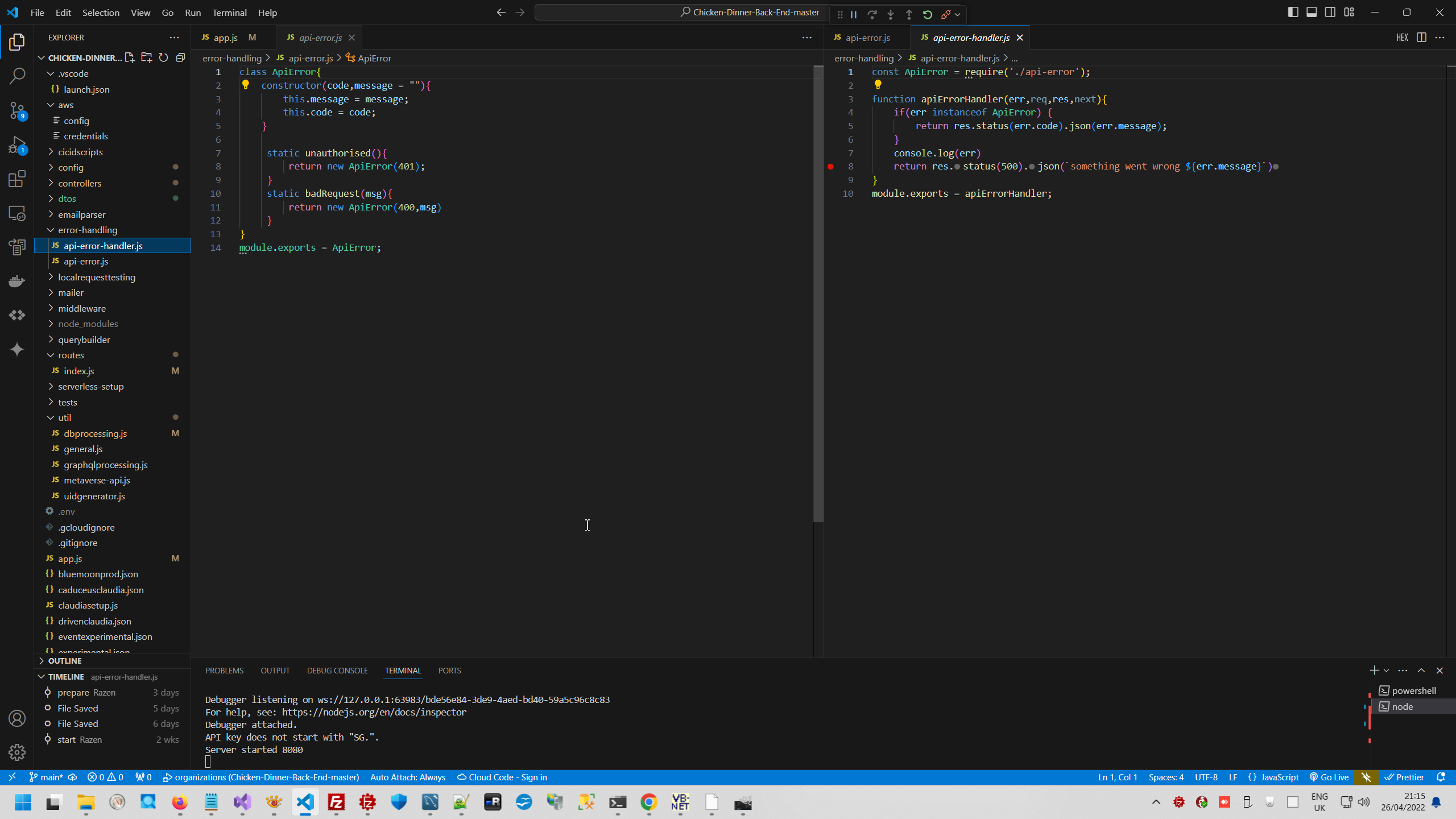
Task: Expand the controllers folder
Action: coord(80,183)
